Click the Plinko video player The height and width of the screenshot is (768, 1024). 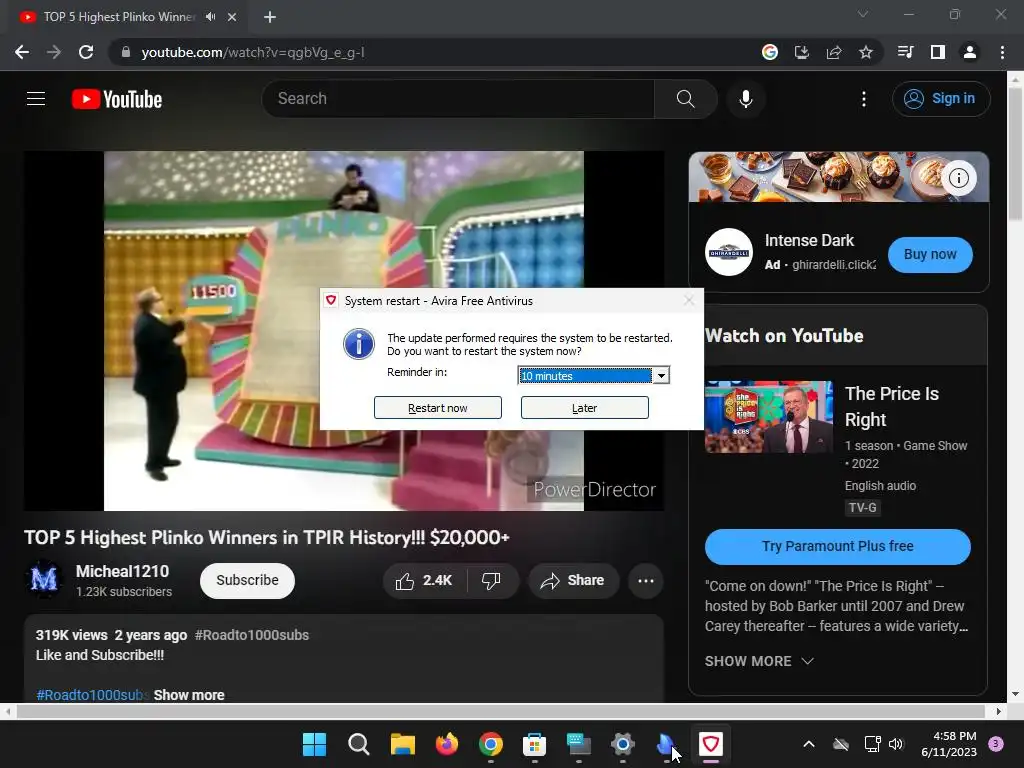344,331
